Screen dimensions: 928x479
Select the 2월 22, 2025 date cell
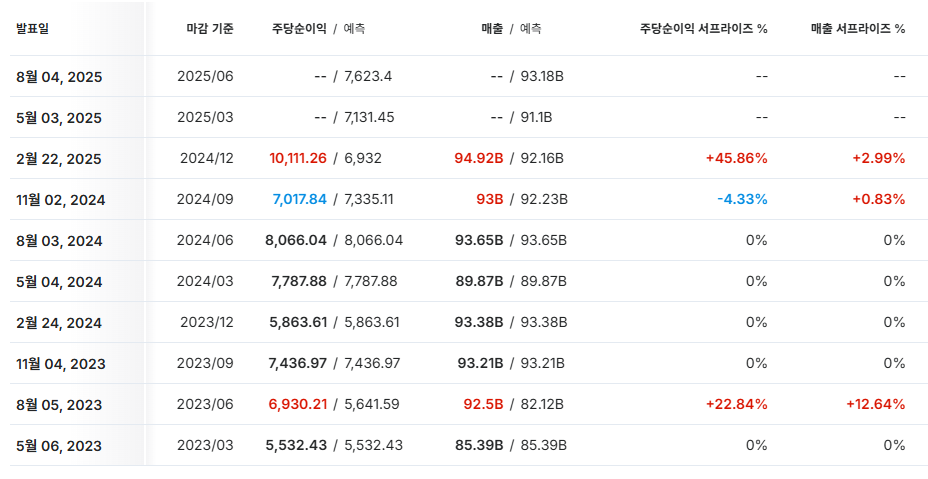[x=59, y=159]
